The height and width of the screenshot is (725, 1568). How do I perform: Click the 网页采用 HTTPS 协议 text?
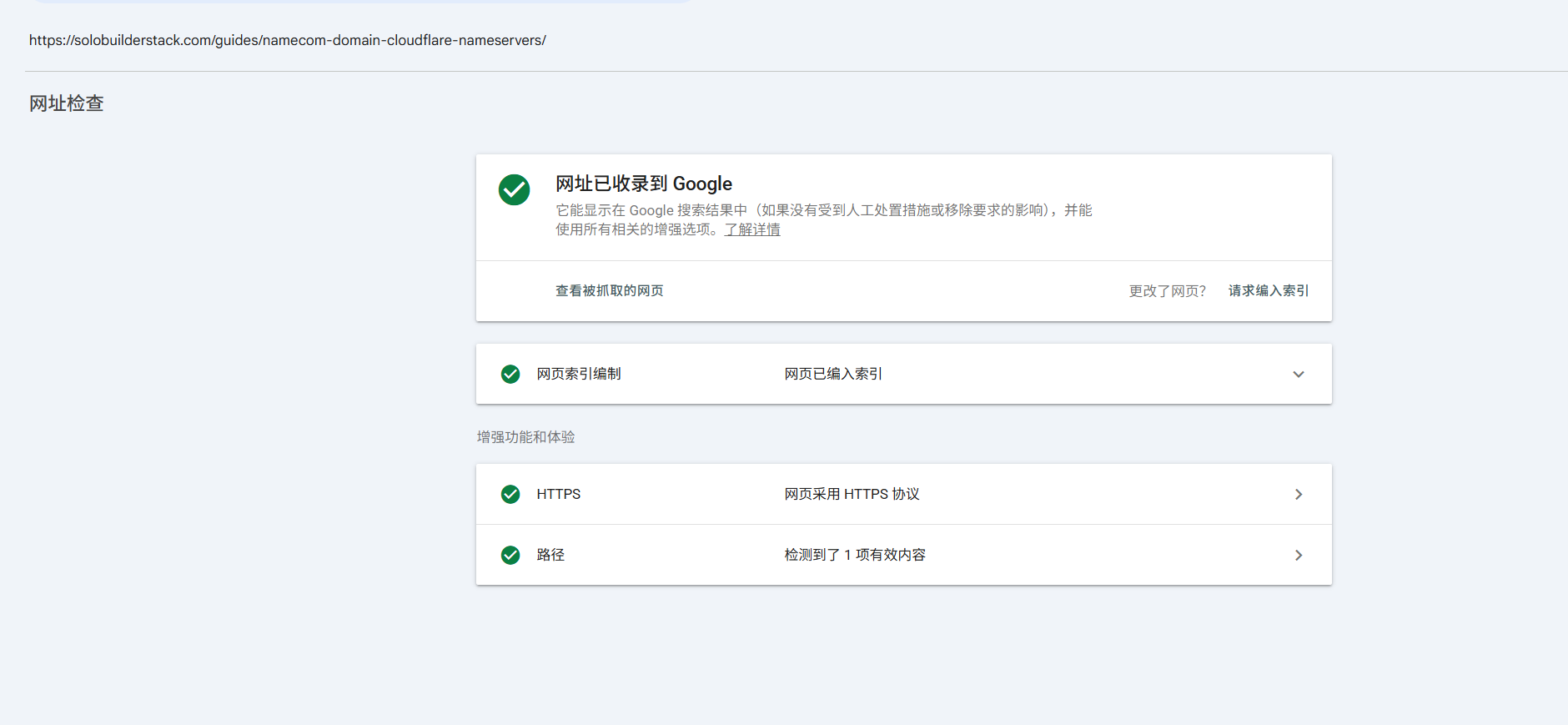[x=852, y=494]
